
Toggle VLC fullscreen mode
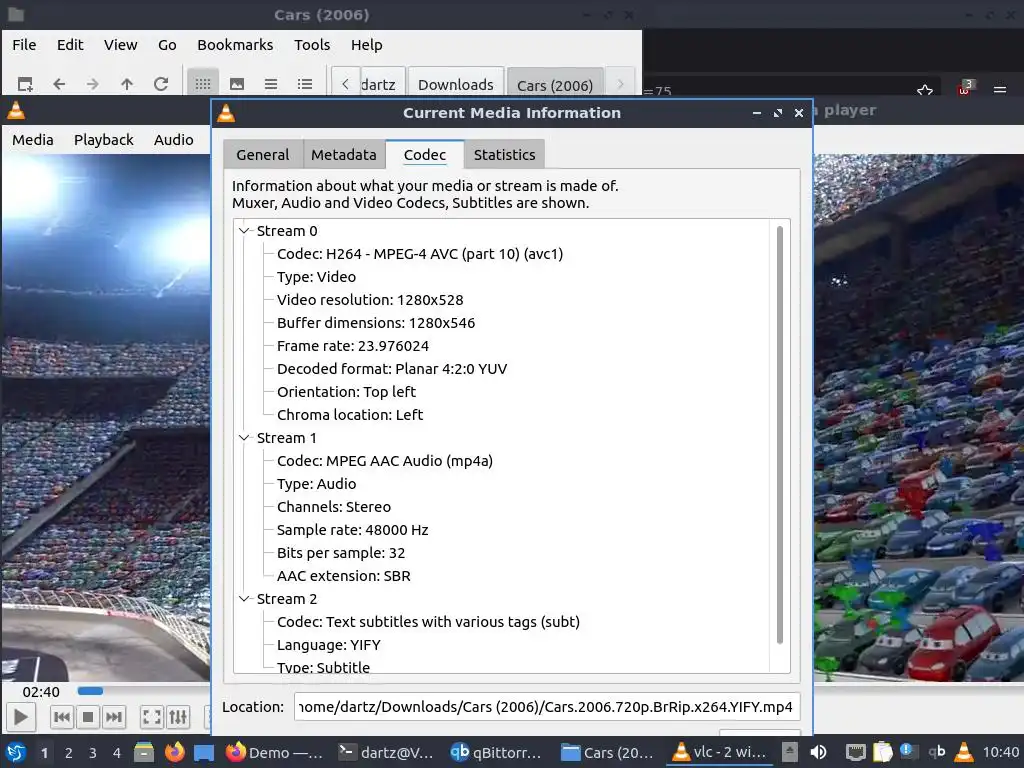152,718
